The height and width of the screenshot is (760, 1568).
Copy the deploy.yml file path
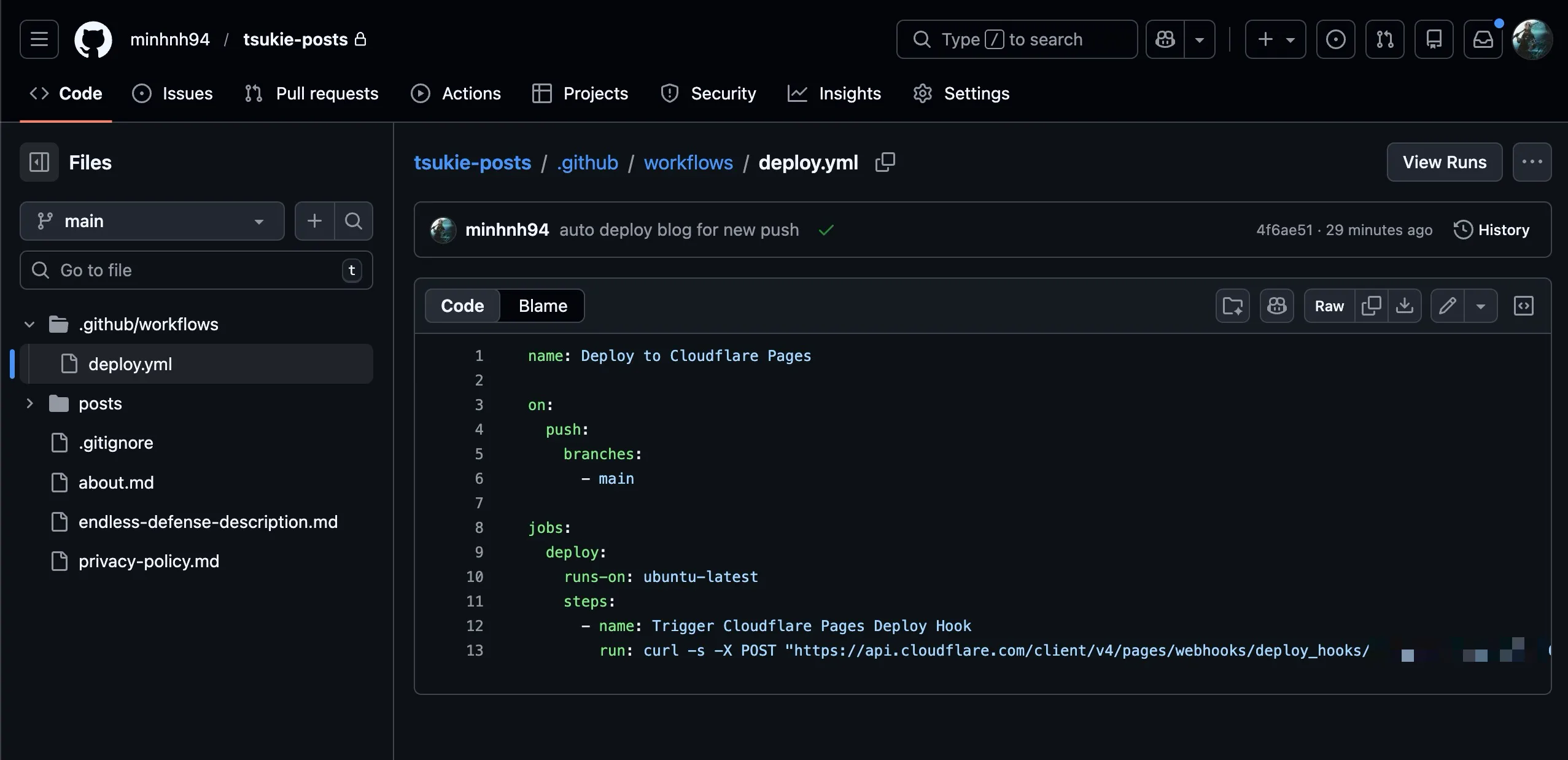pyautogui.click(x=885, y=161)
